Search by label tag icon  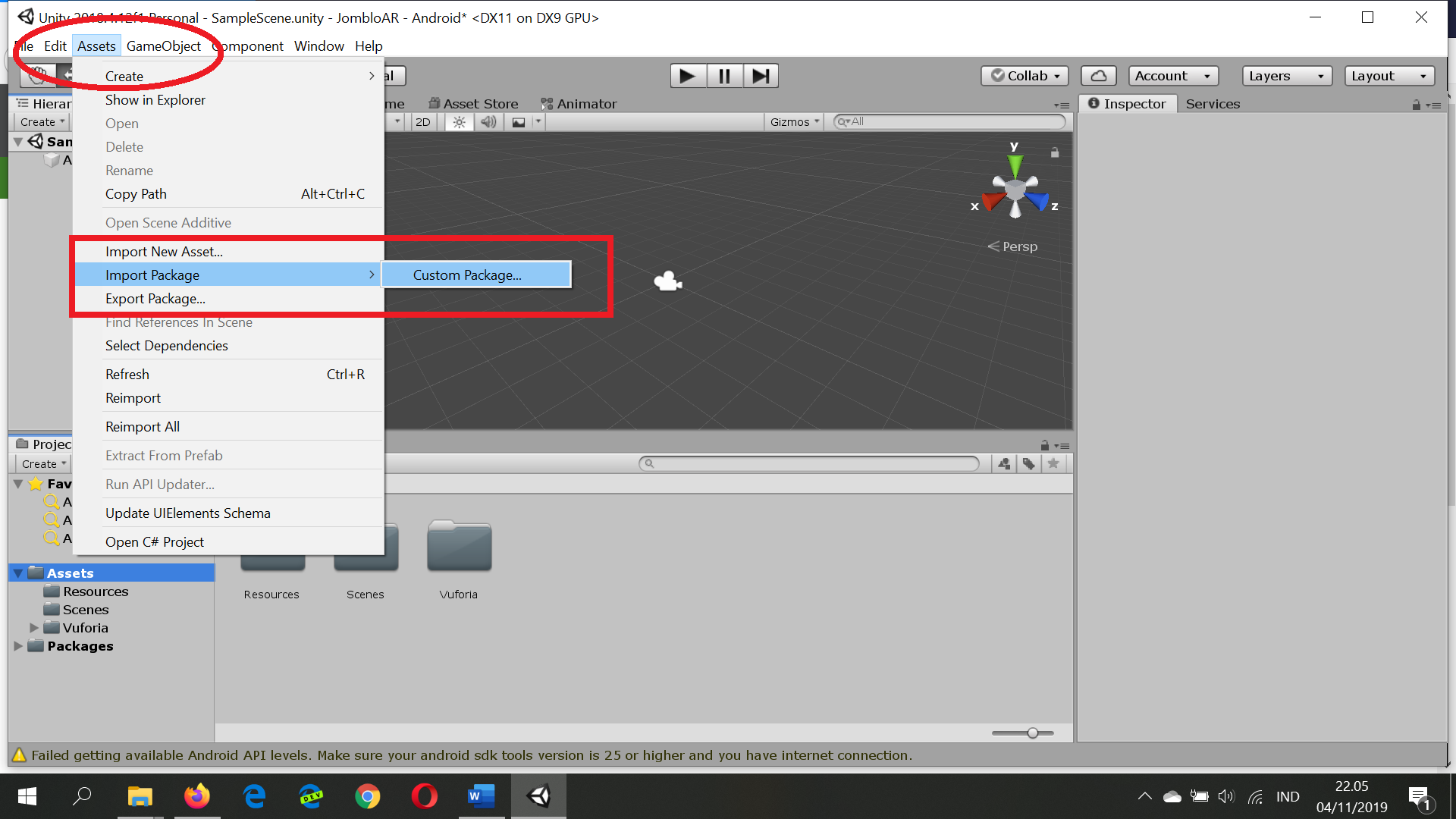point(1028,463)
